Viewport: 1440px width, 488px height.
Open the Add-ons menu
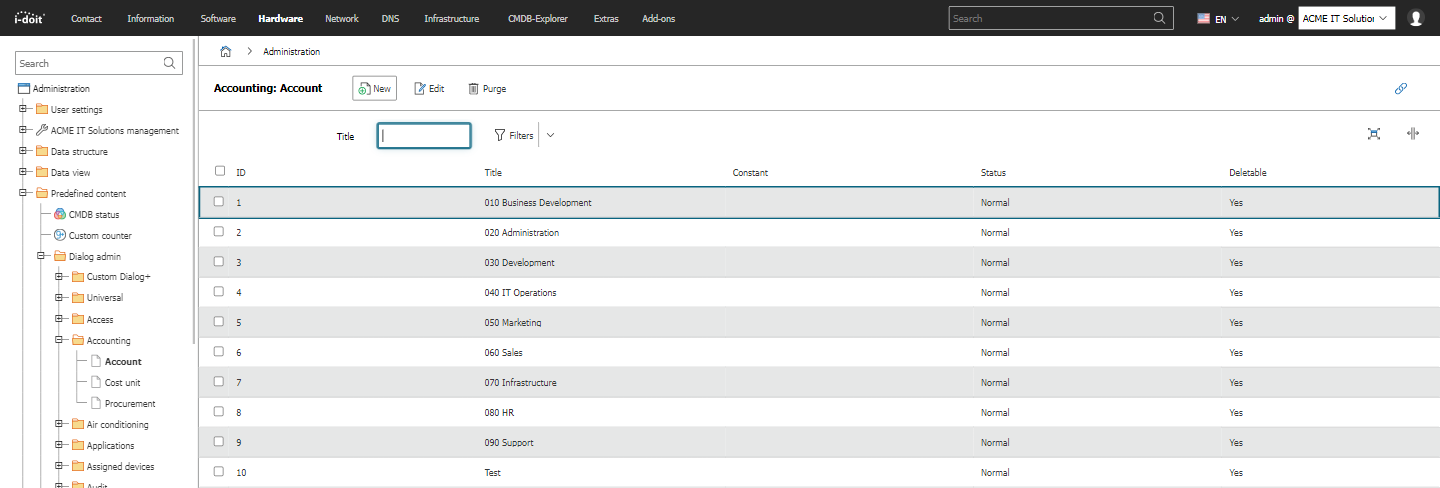658,18
